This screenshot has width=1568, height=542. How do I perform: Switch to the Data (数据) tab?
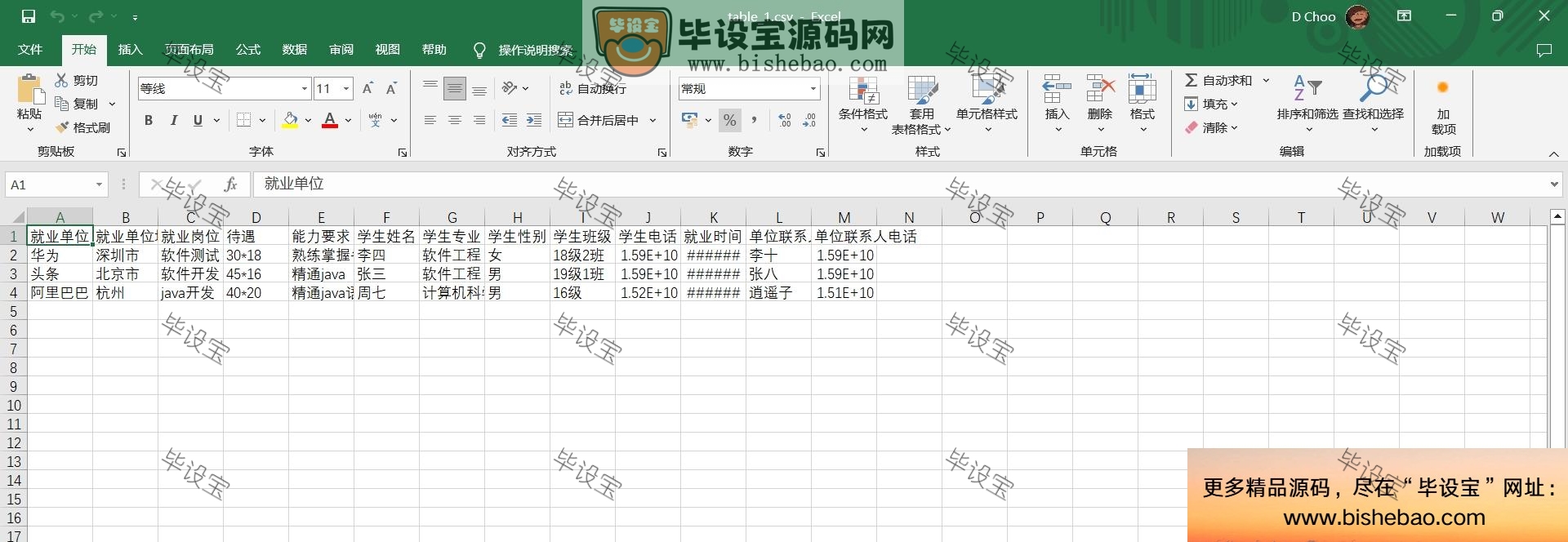coord(295,50)
